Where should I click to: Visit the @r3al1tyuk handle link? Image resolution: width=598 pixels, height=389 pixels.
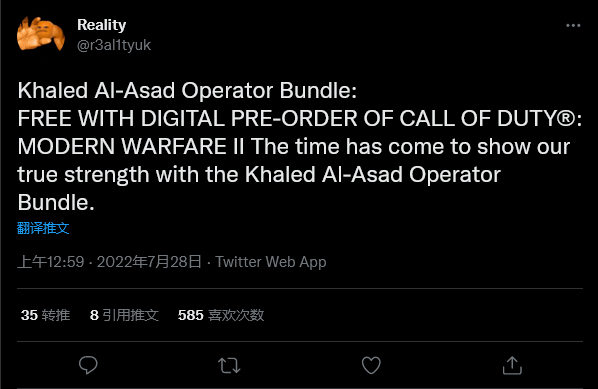point(114,45)
